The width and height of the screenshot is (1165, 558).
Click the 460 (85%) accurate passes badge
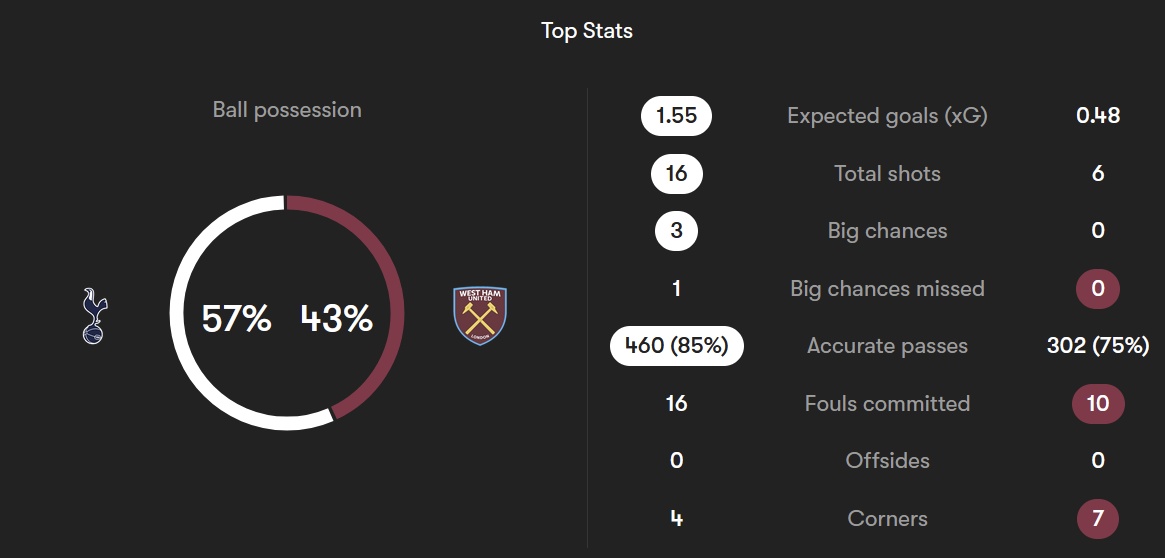point(676,346)
